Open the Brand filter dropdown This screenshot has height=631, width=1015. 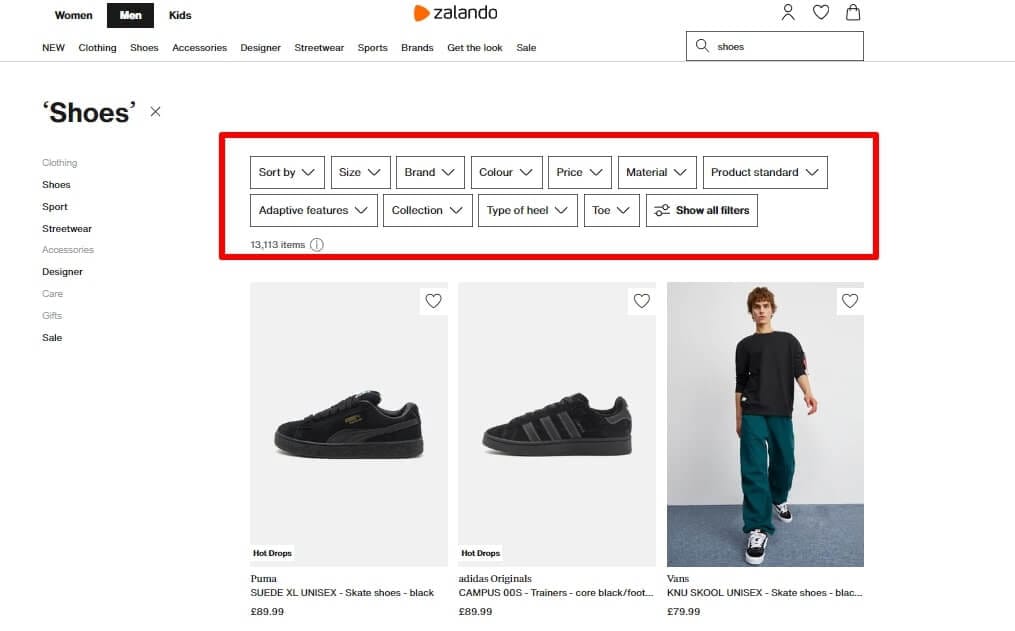click(430, 172)
